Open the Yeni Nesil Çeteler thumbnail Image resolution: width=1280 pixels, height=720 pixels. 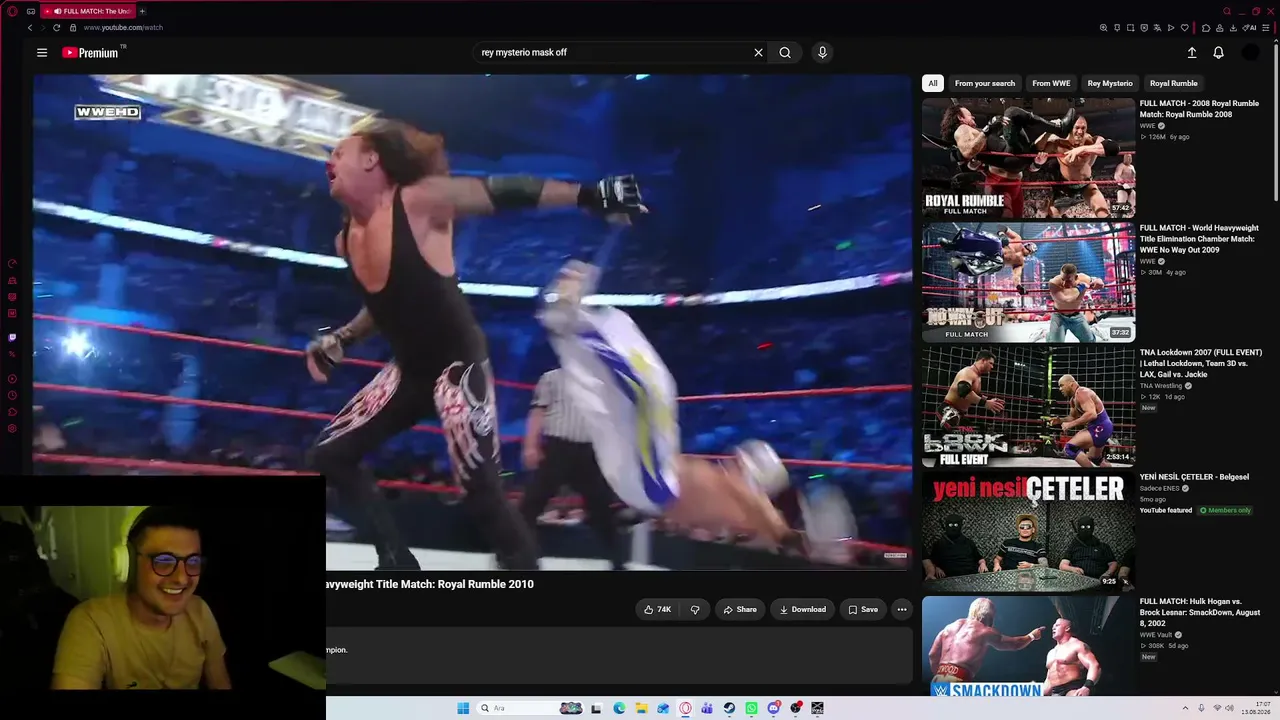pos(1028,531)
